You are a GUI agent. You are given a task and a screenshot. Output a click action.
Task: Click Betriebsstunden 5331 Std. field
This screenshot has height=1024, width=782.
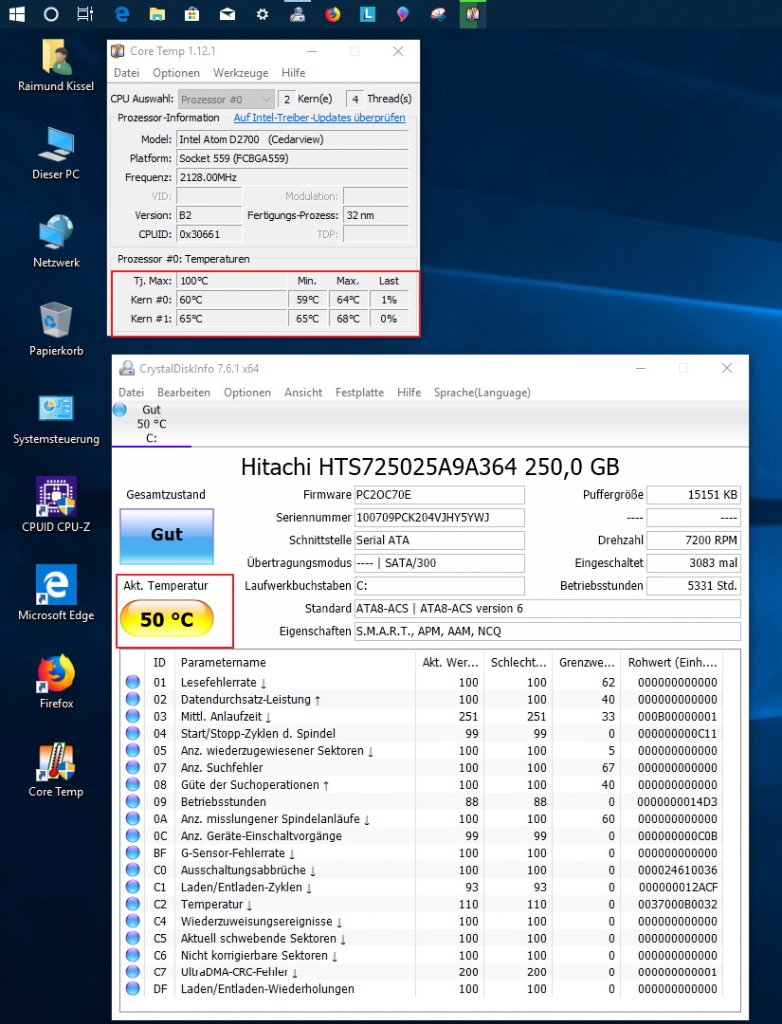point(693,586)
